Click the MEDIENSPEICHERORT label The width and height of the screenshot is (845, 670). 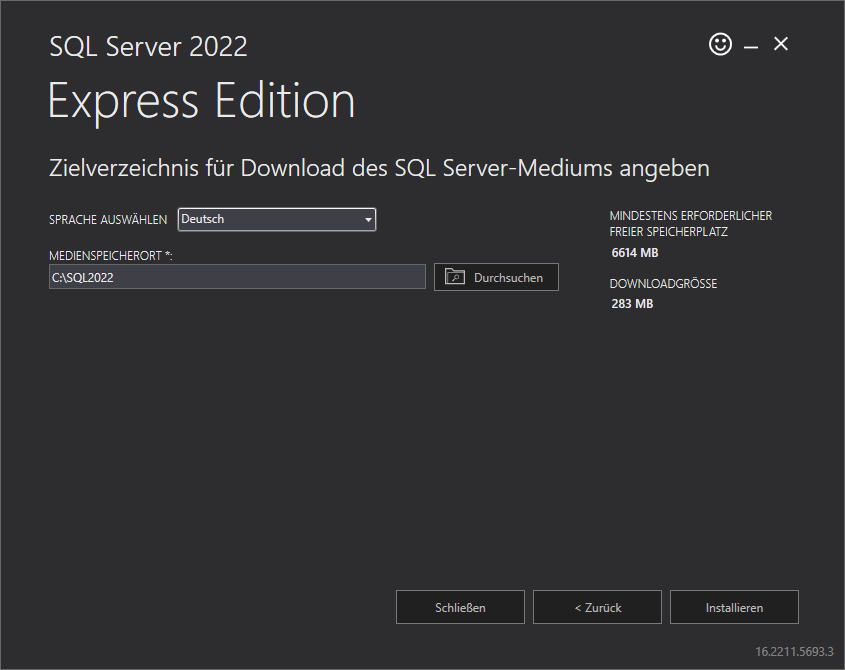pos(110,256)
